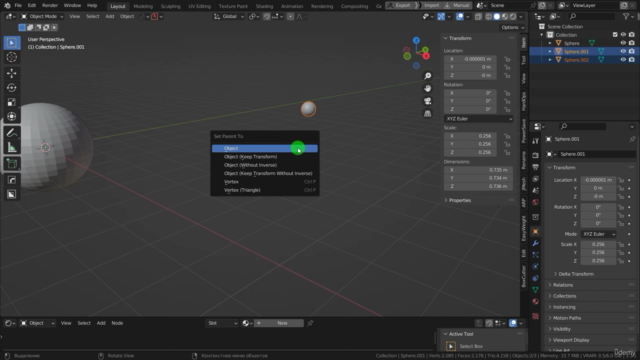Choose Object in the Set Parent To menu
Image resolution: width=640 pixels, height=360 pixels.
click(x=264, y=148)
